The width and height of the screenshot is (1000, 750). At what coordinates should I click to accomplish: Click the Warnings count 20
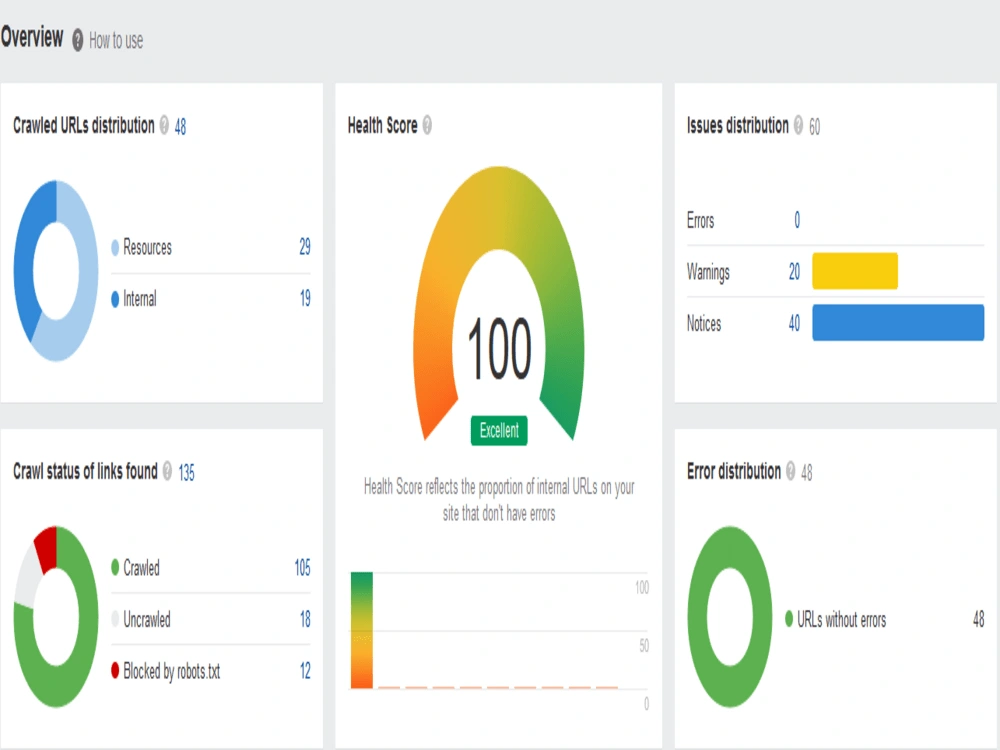coord(794,272)
